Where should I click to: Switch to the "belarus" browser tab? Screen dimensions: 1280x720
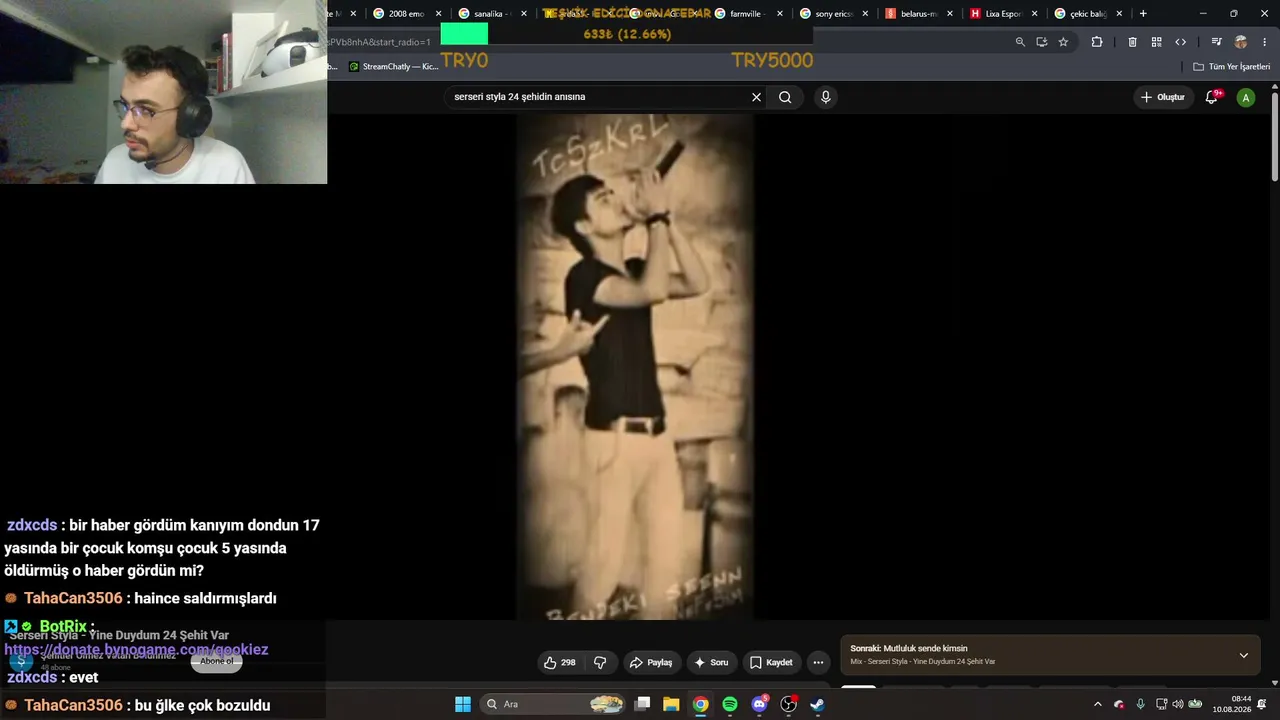click(x=918, y=14)
